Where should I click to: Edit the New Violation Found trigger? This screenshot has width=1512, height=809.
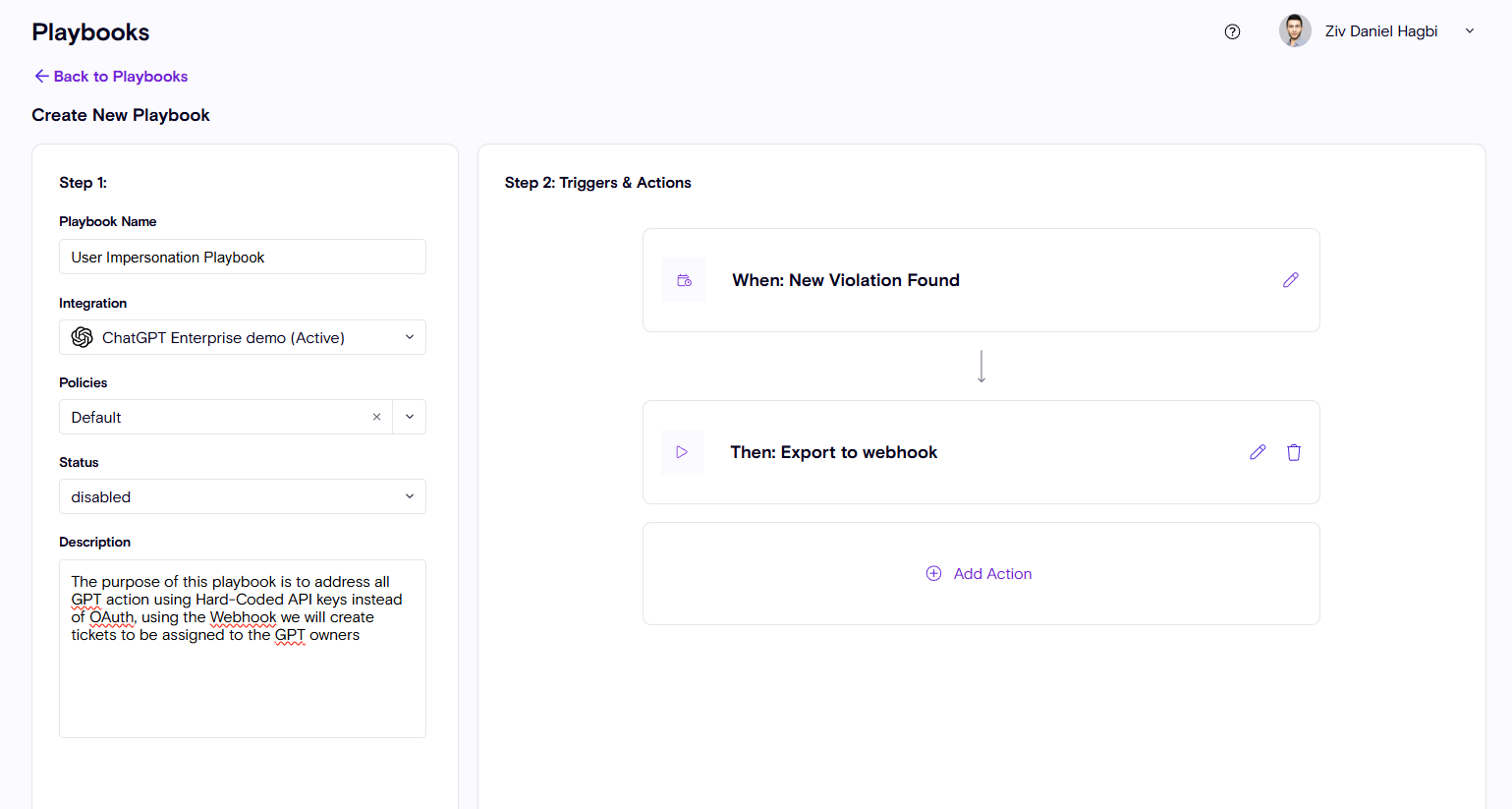click(x=1290, y=280)
